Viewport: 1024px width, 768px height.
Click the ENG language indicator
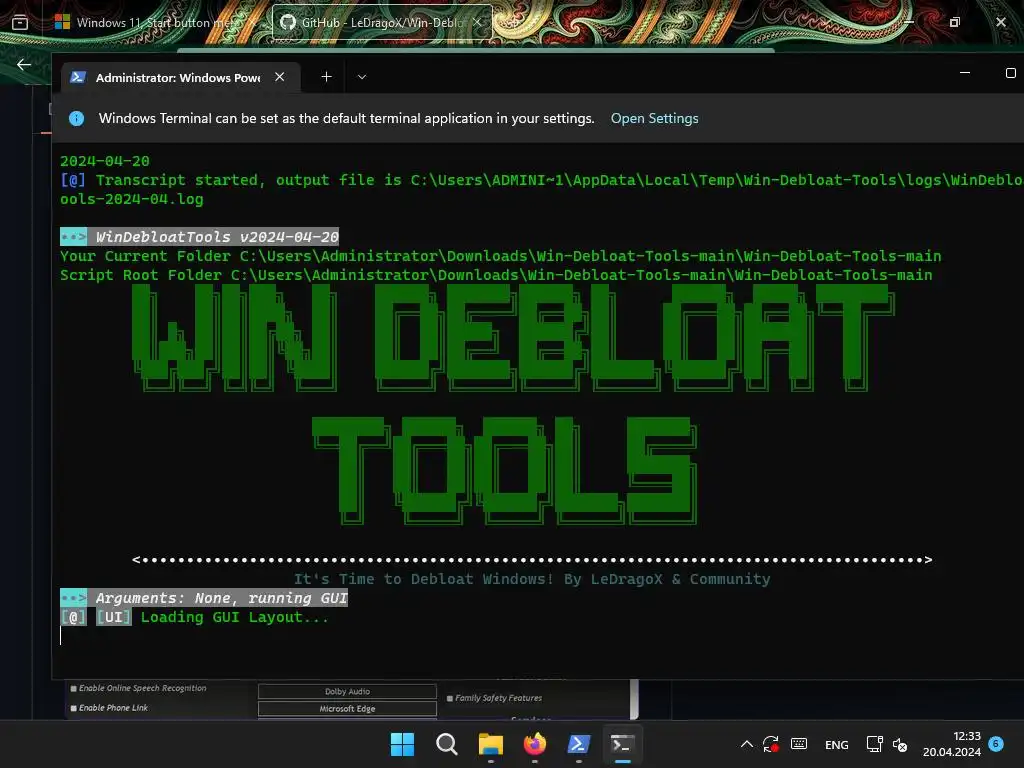pyautogui.click(x=837, y=745)
